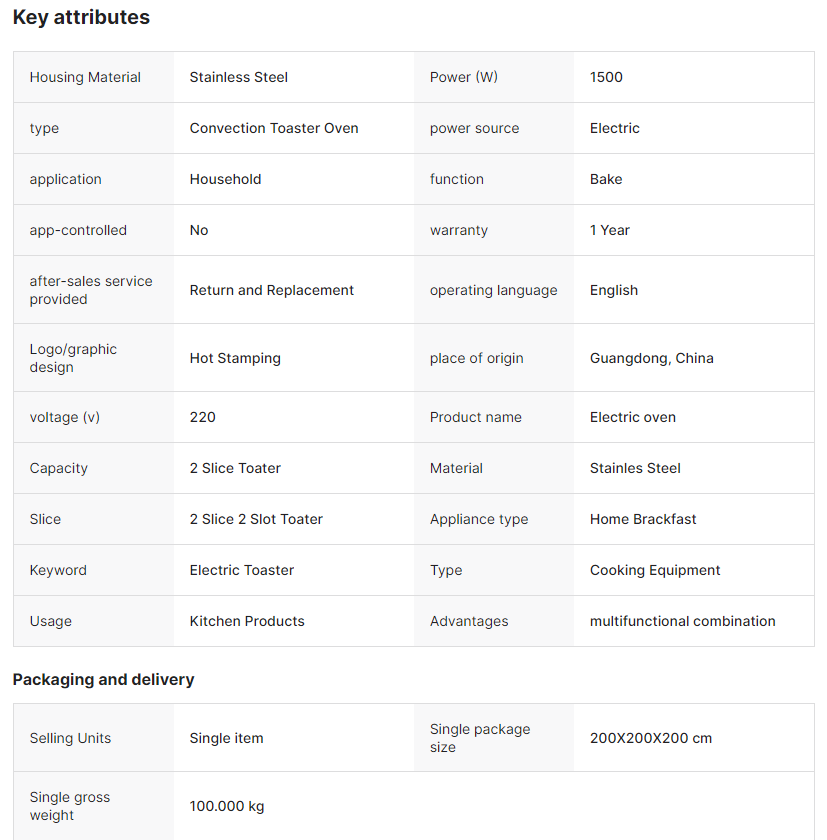Viewport: 827px width, 840px height.
Task: Click the operating language label
Action: (x=493, y=290)
